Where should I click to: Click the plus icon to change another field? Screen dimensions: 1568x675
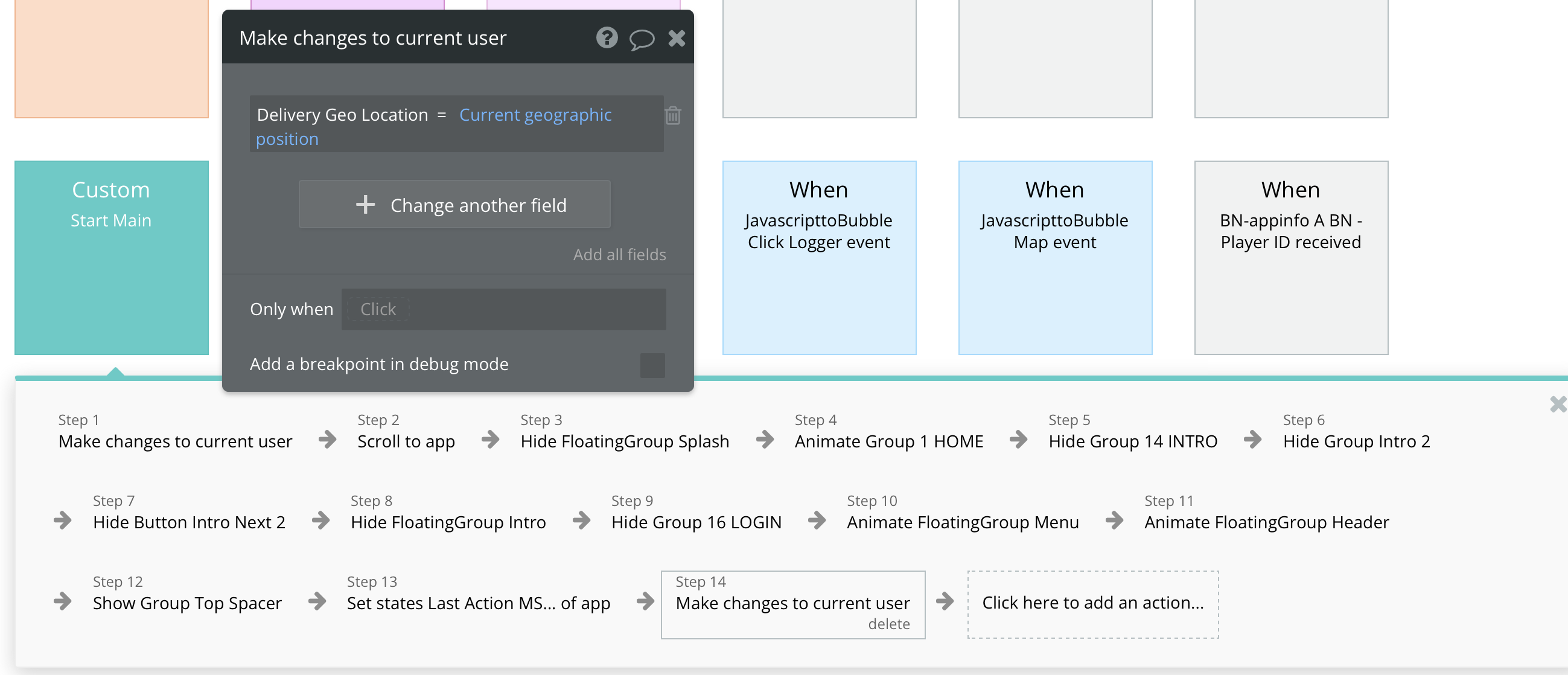365,205
